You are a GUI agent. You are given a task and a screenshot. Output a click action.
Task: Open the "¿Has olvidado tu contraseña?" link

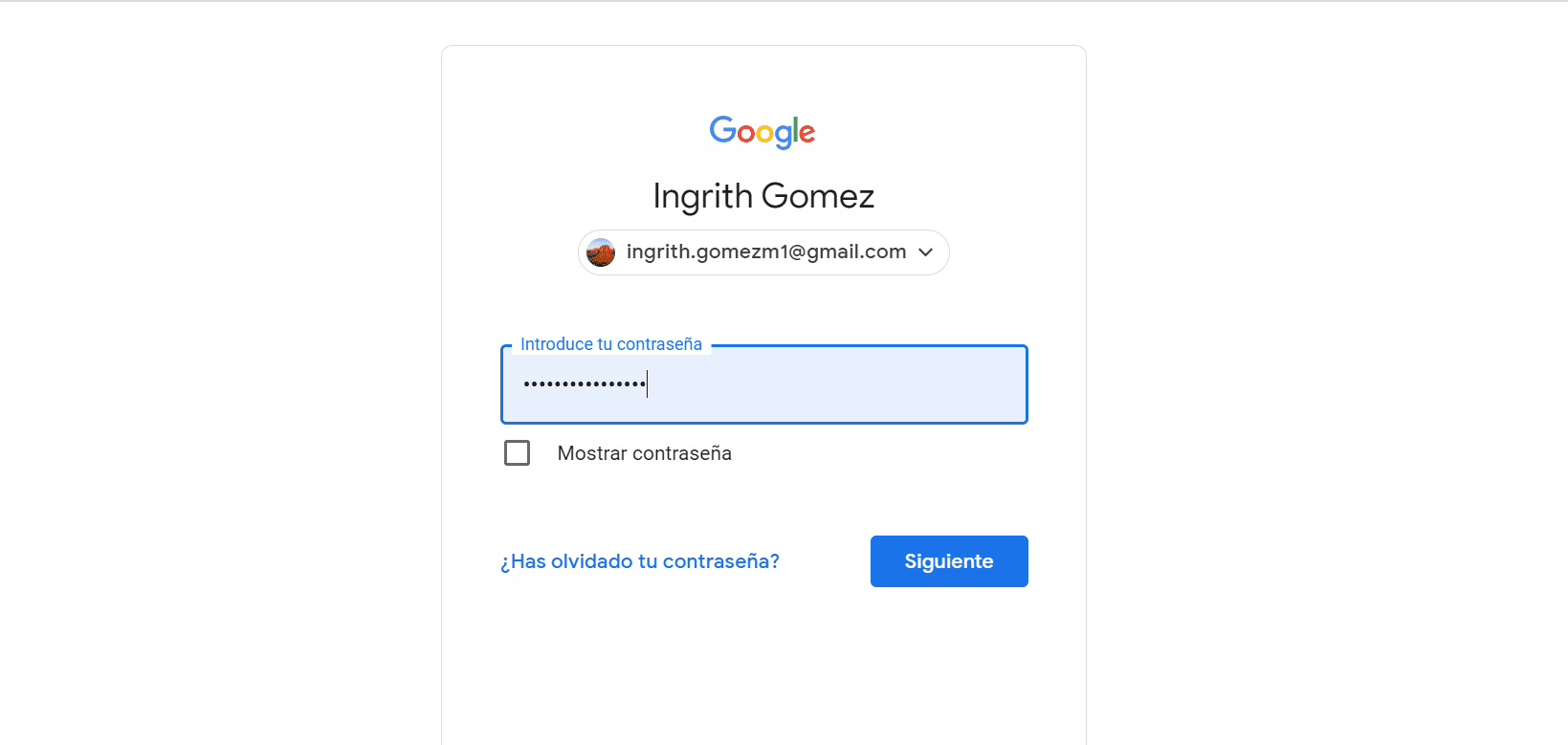pos(639,561)
